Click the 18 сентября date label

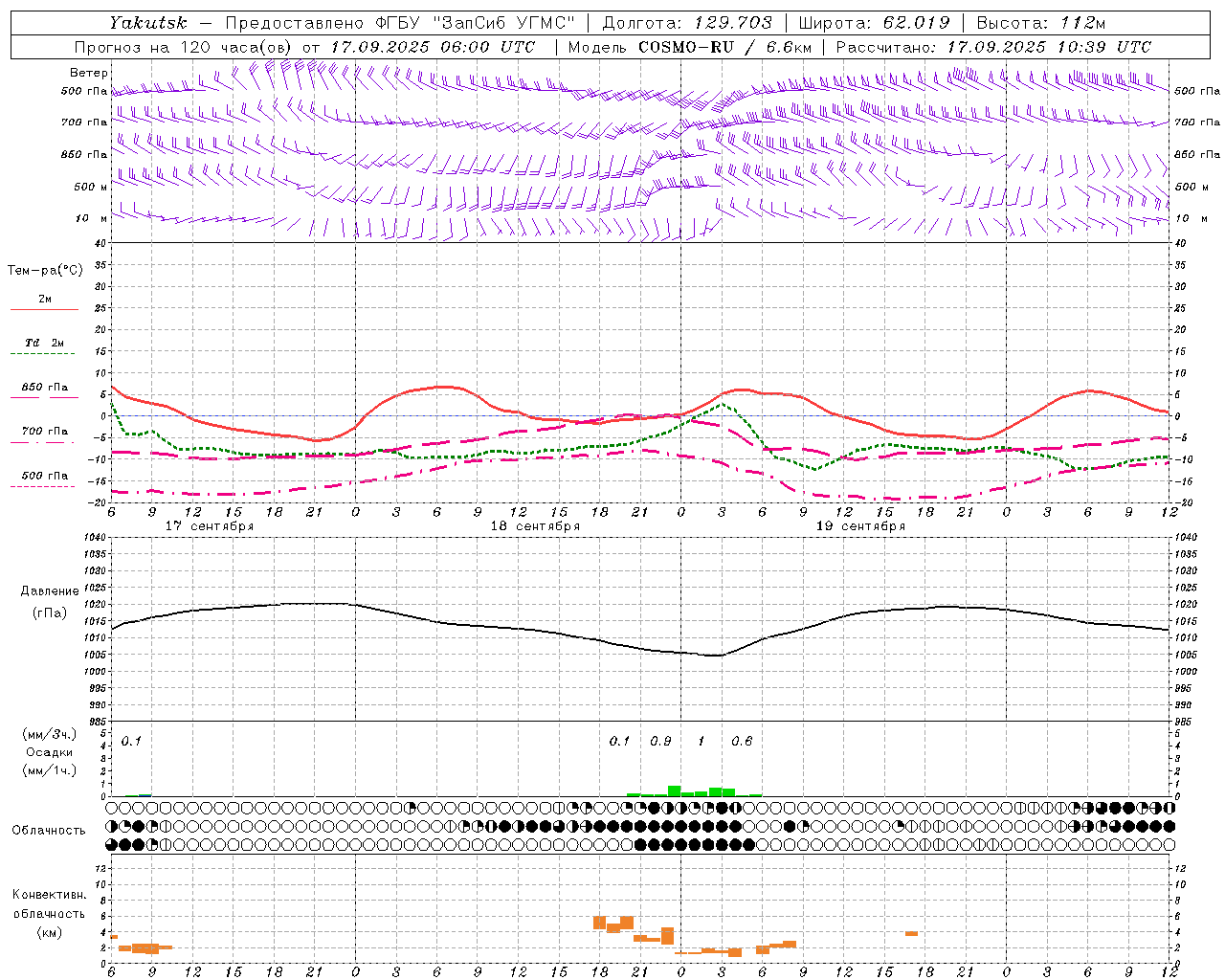pos(535,526)
